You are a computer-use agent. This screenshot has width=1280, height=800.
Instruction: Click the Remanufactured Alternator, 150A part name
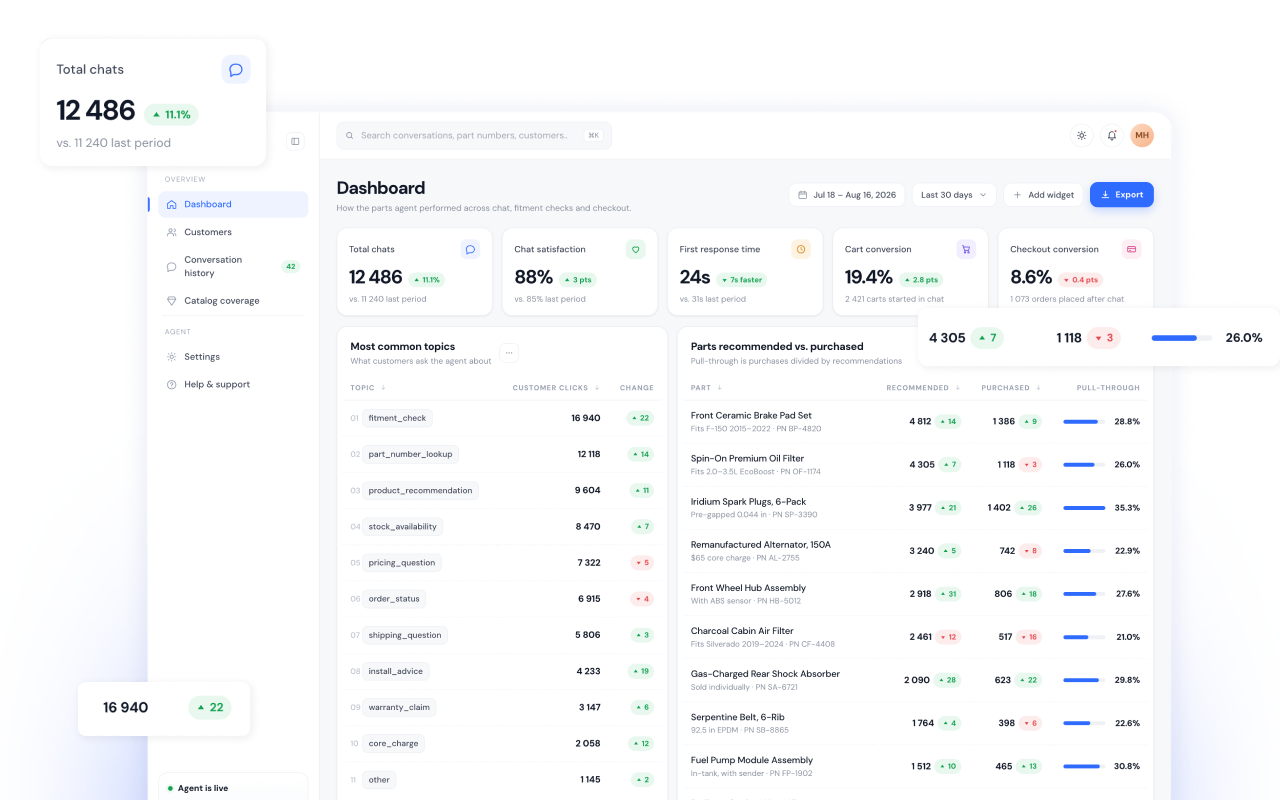761,545
